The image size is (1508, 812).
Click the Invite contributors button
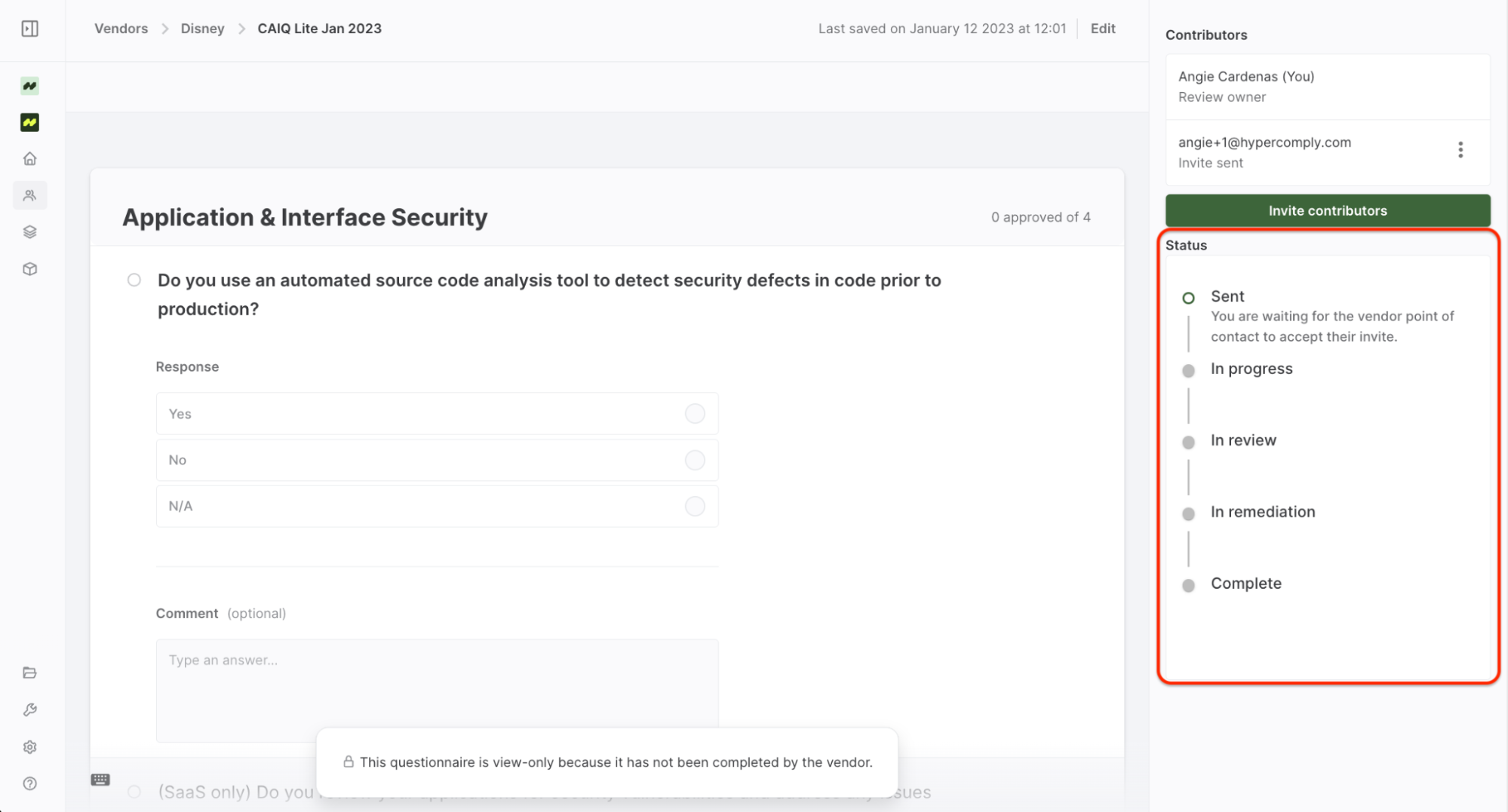(x=1328, y=210)
